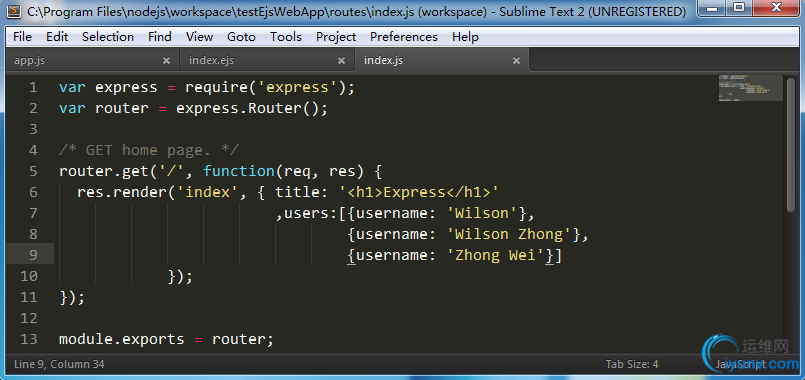Click the vertical scrollbar thumb
This screenshot has height=380, width=805.
click(x=791, y=143)
